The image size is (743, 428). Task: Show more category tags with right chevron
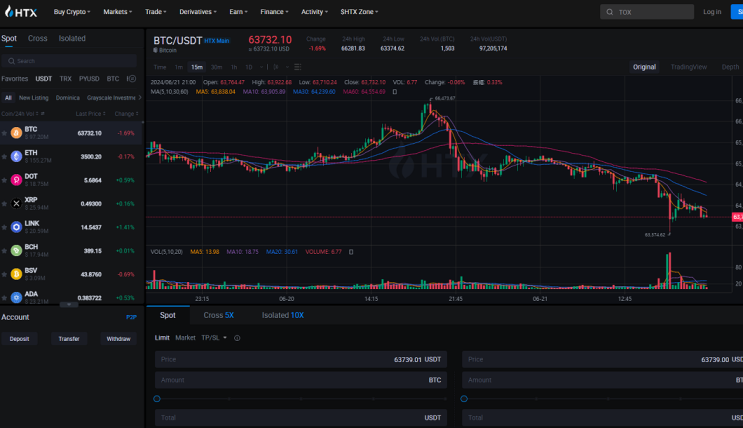pos(140,98)
